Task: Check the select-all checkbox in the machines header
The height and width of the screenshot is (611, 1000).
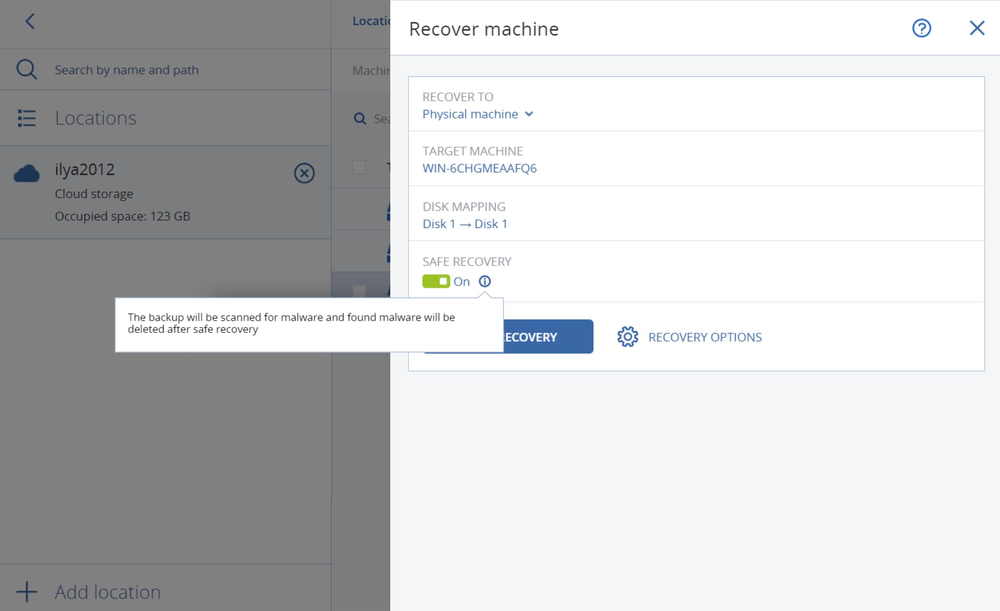Action: [x=357, y=167]
